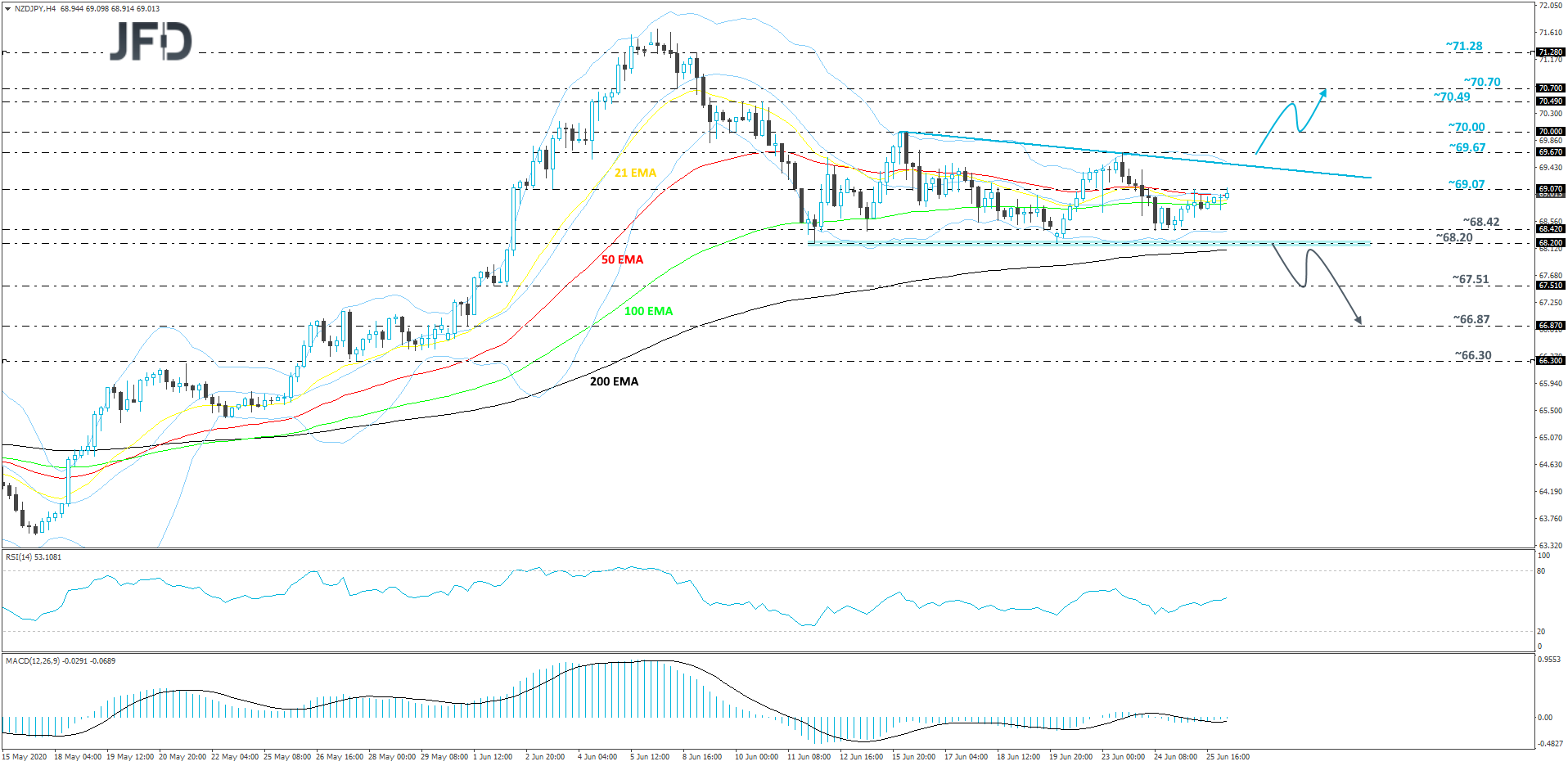Click the 29 May 08:00 time label

tap(444, 757)
